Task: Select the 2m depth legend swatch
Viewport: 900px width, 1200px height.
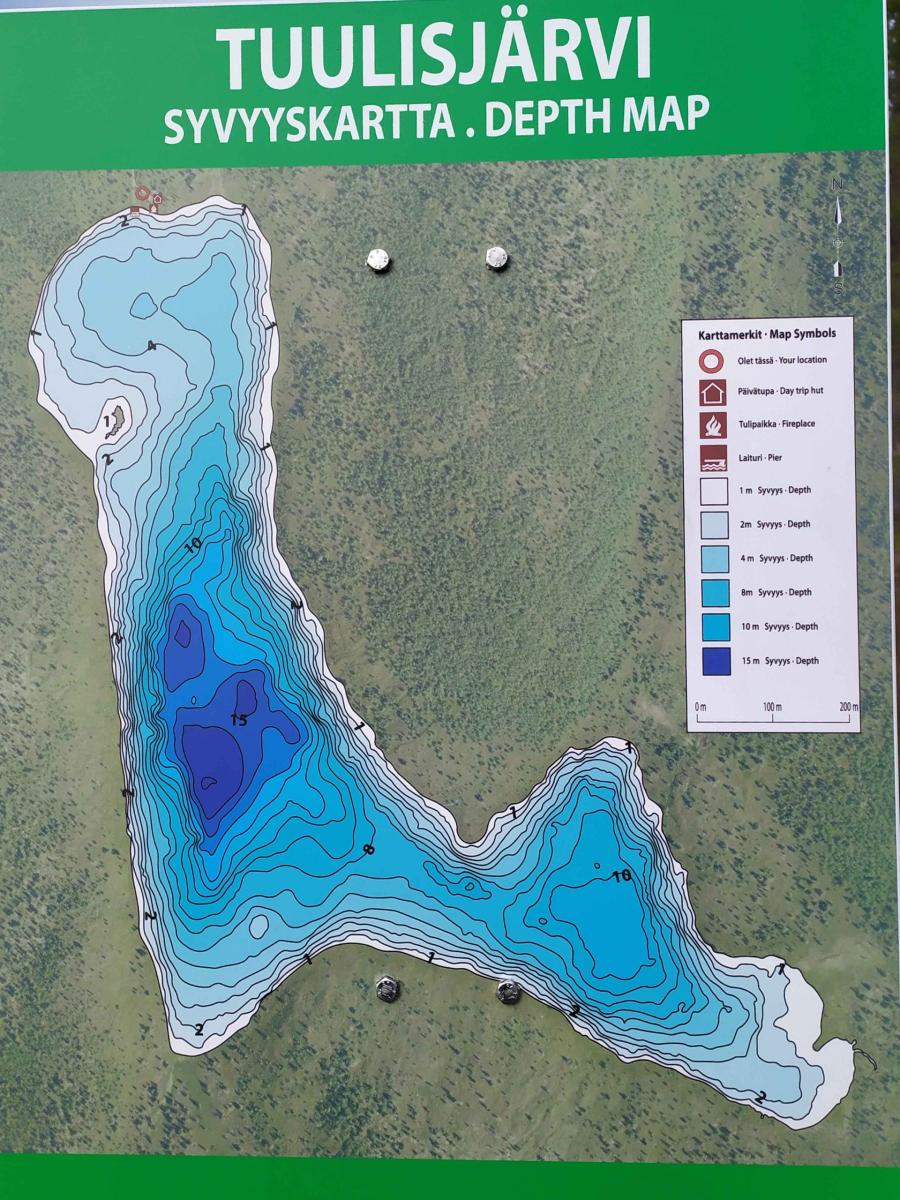Action: (714, 525)
